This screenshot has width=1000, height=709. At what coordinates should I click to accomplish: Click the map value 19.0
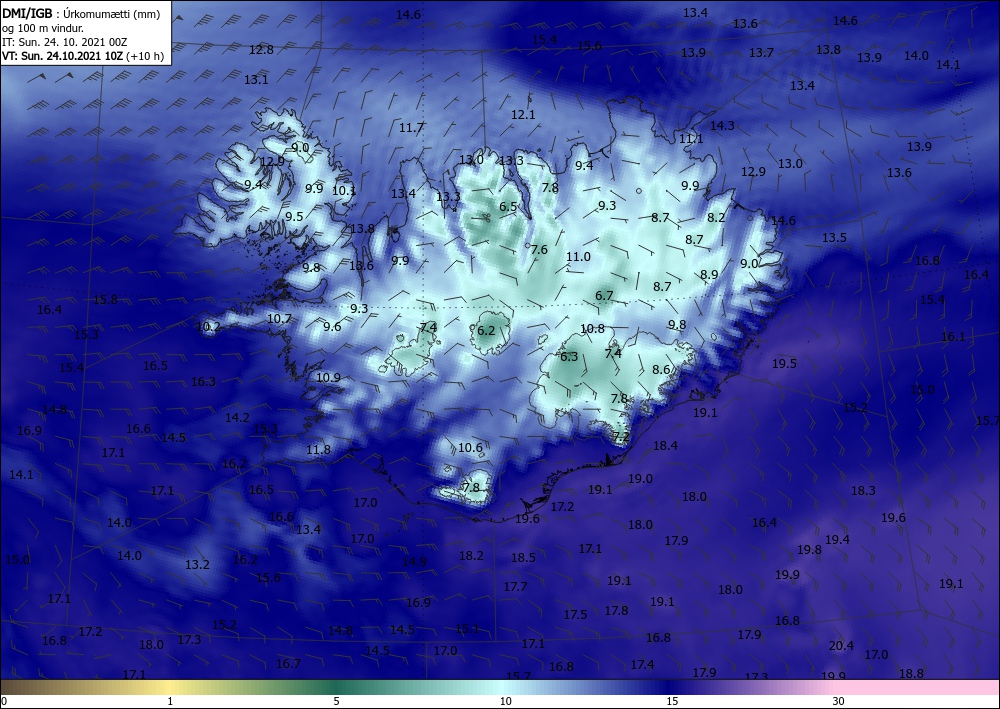[x=640, y=478]
